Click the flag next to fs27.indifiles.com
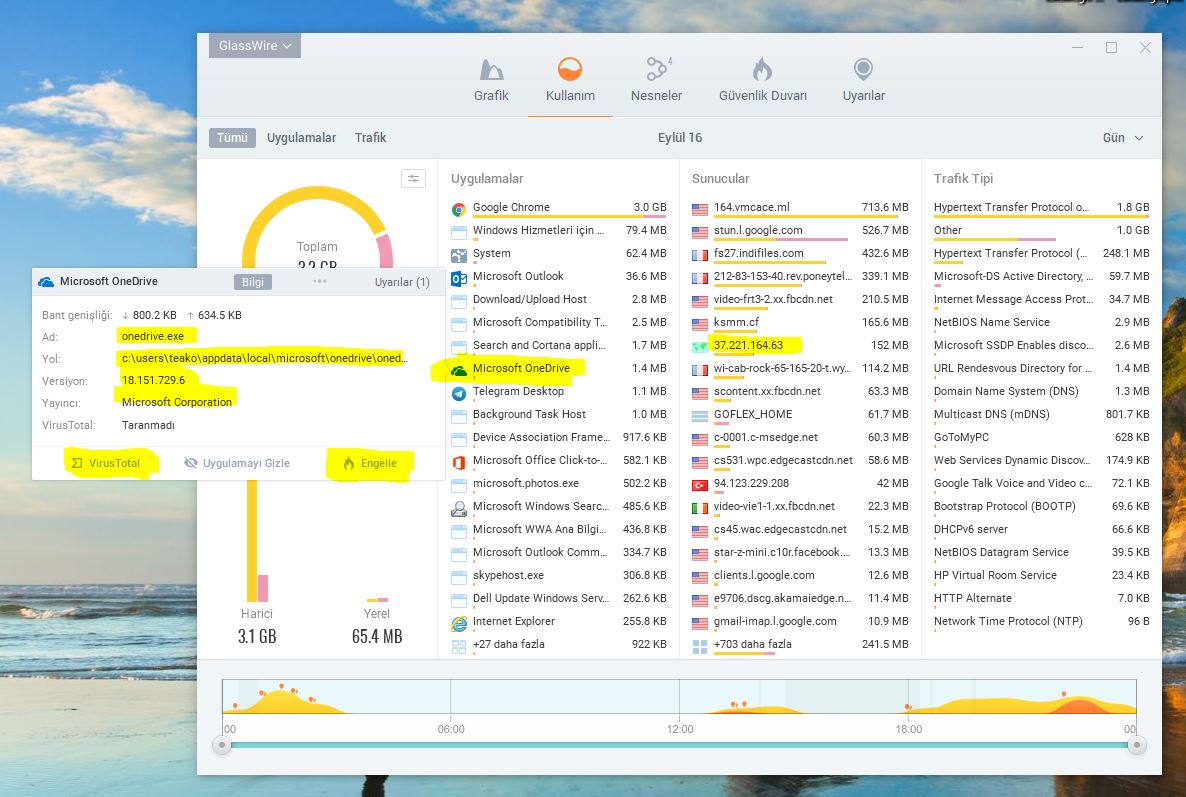This screenshot has width=1186, height=797. coord(700,256)
